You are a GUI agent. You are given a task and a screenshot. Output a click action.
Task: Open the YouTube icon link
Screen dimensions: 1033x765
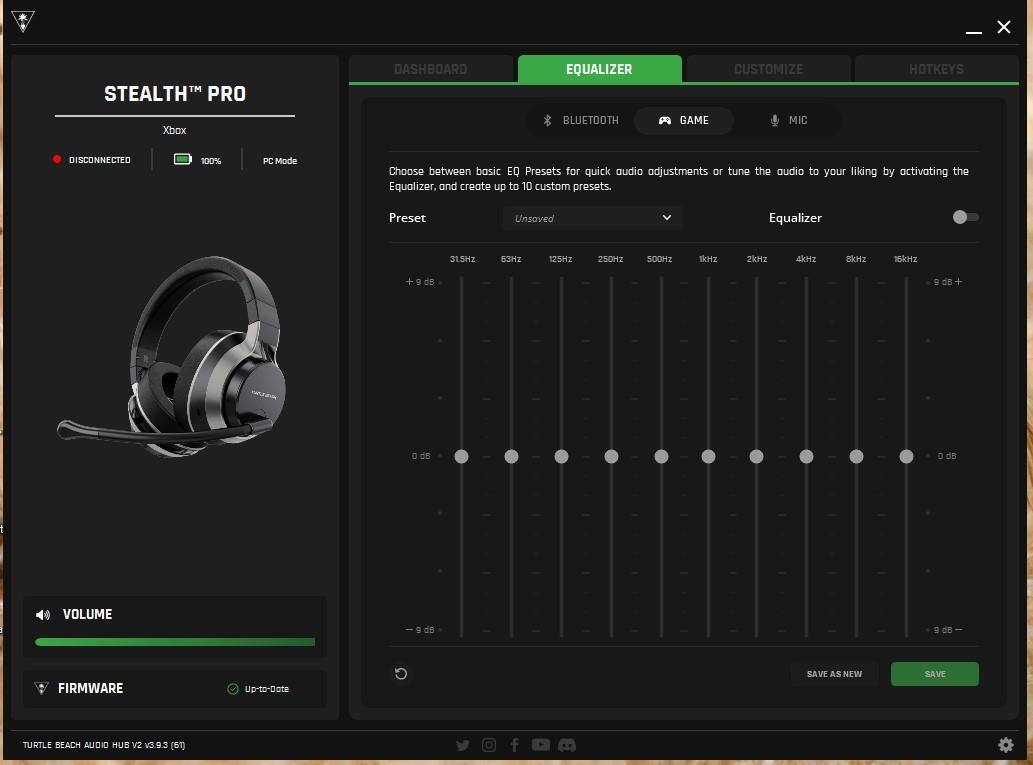(541, 745)
